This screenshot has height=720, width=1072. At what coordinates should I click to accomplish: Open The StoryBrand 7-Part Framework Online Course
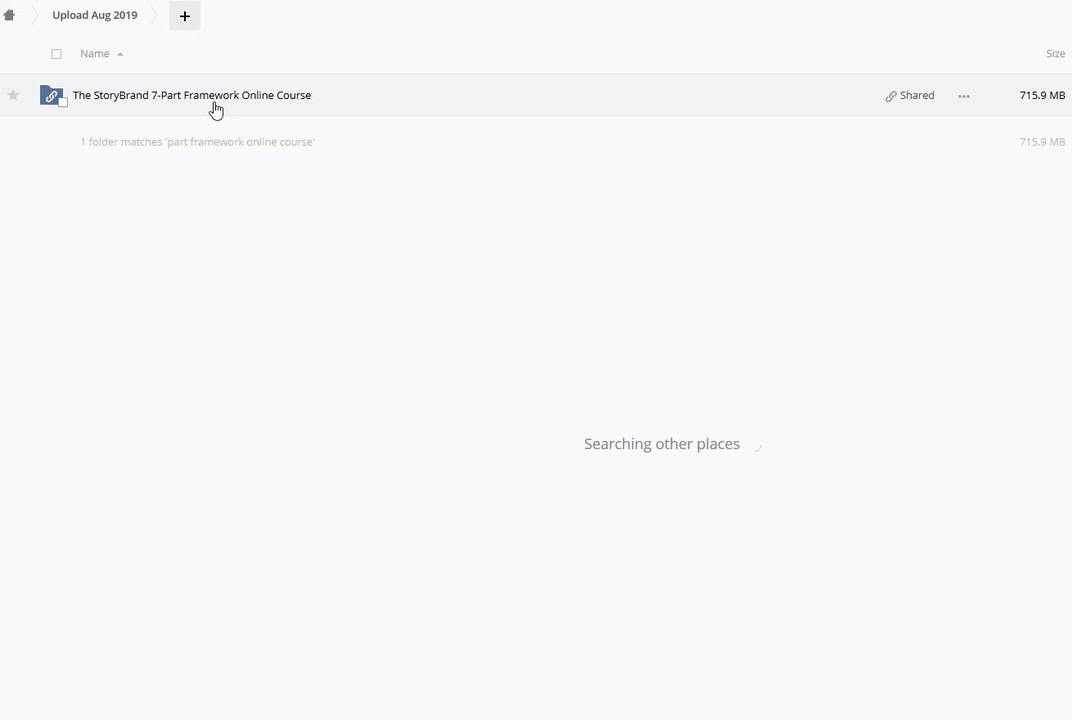(192, 95)
